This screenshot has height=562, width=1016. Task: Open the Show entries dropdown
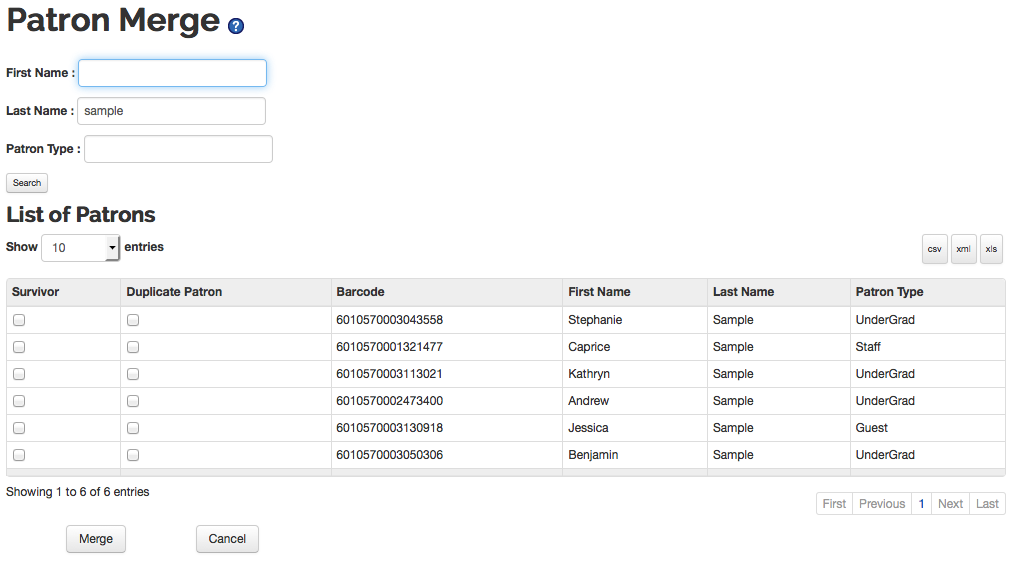pos(80,248)
